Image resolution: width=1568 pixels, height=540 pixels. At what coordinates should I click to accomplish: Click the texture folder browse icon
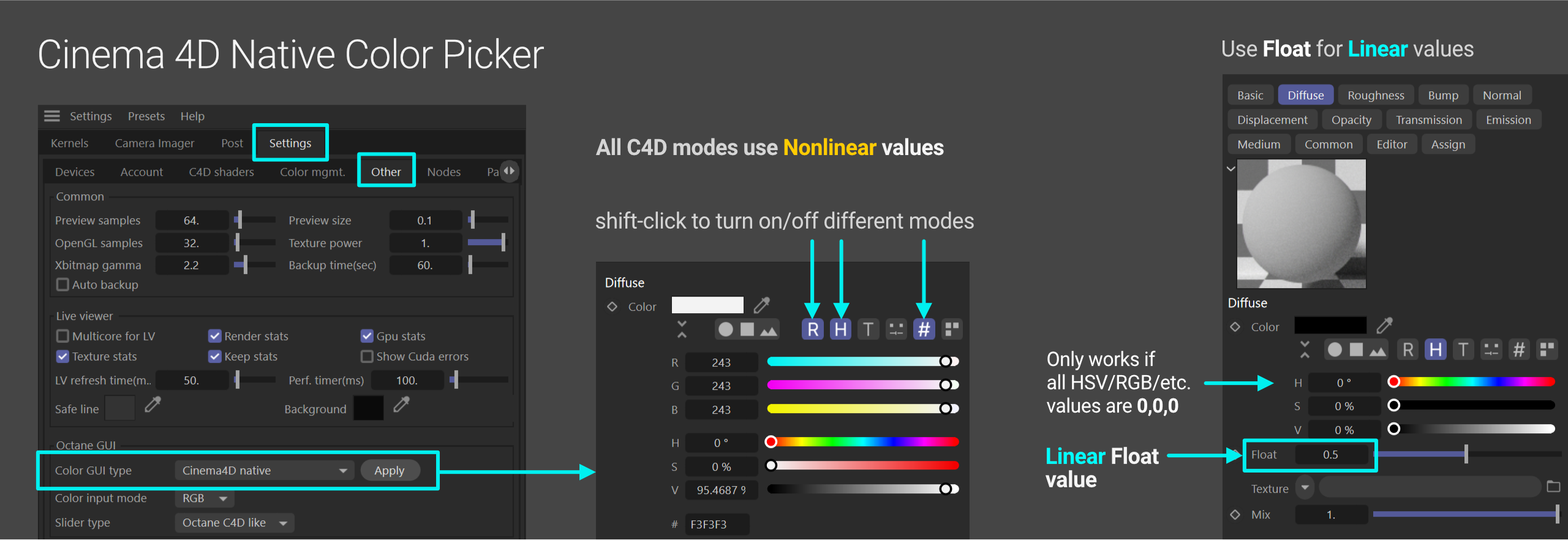(1553, 487)
